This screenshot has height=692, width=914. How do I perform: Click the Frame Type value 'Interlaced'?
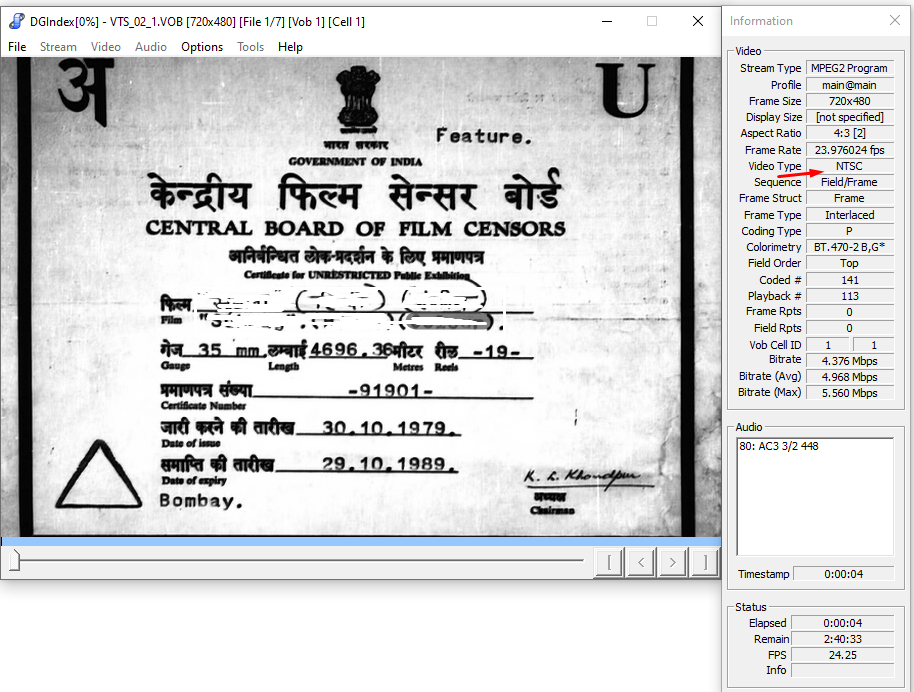849,215
